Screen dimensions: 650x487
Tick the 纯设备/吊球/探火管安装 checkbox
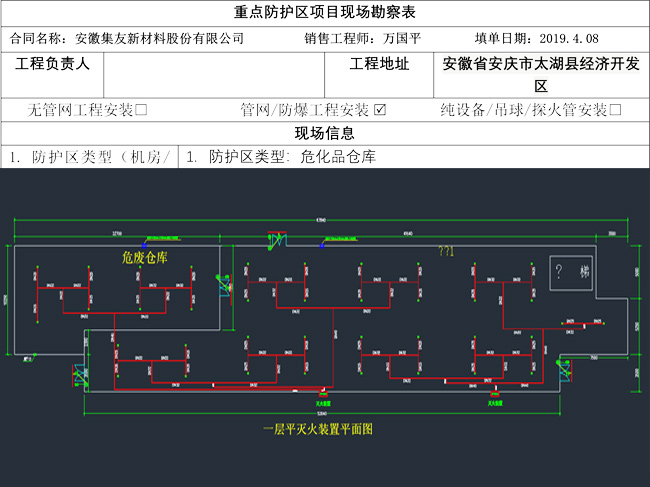coord(615,110)
